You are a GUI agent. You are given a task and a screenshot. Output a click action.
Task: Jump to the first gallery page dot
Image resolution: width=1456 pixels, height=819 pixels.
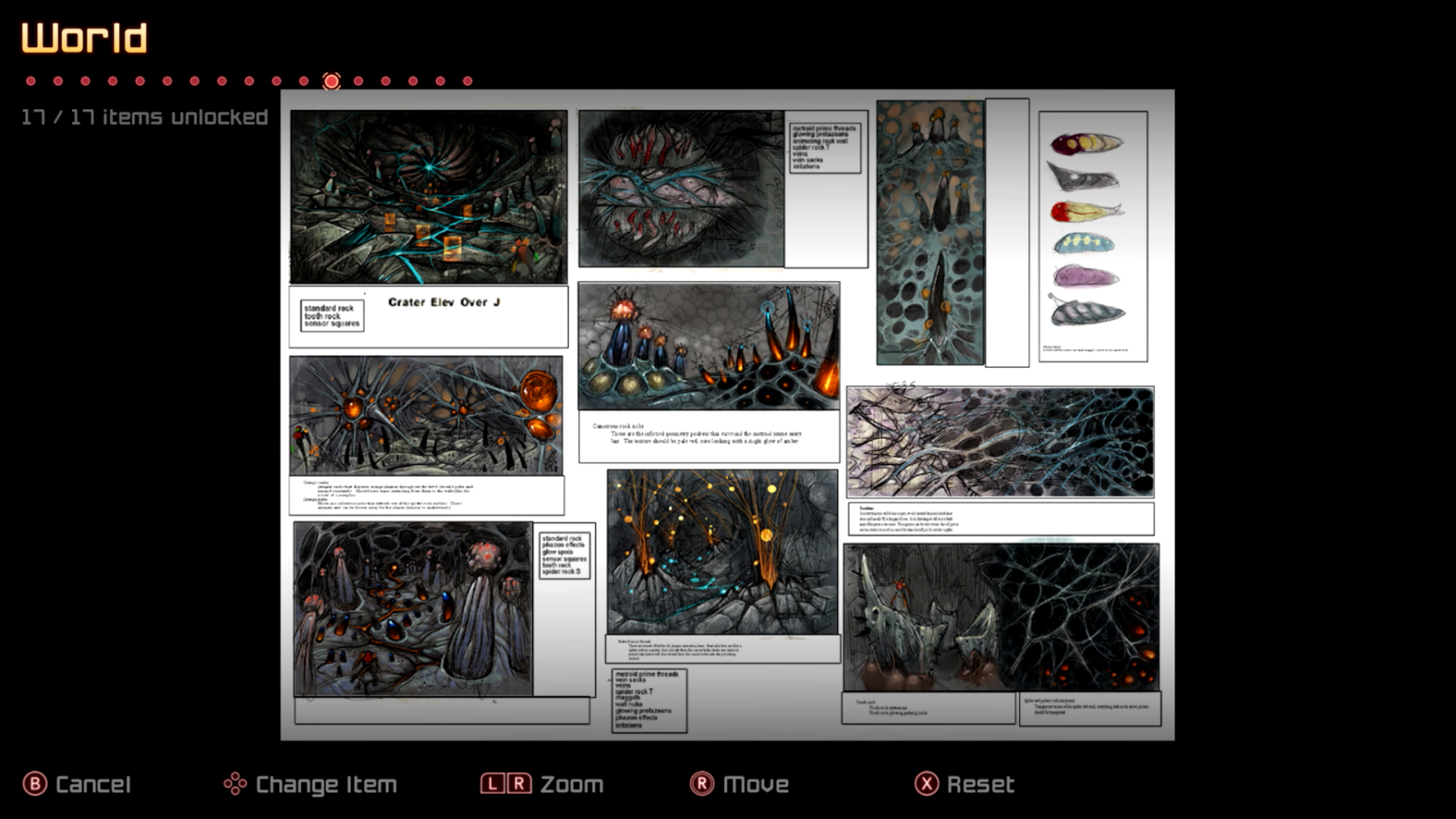click(31, 81)
